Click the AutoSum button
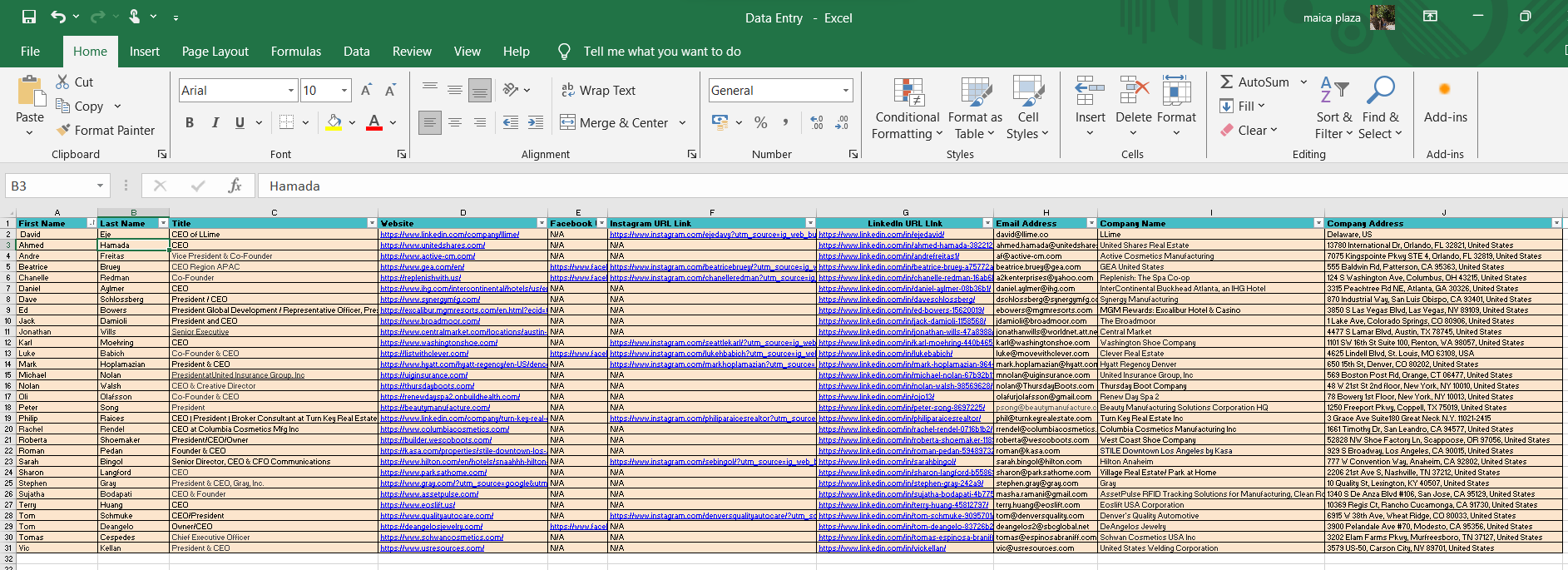 coord(1254,82)
